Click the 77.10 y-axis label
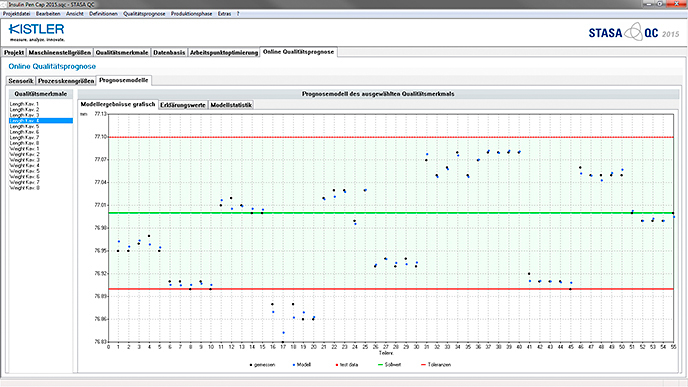The image size is (688, 387). [x=100, y=137]
